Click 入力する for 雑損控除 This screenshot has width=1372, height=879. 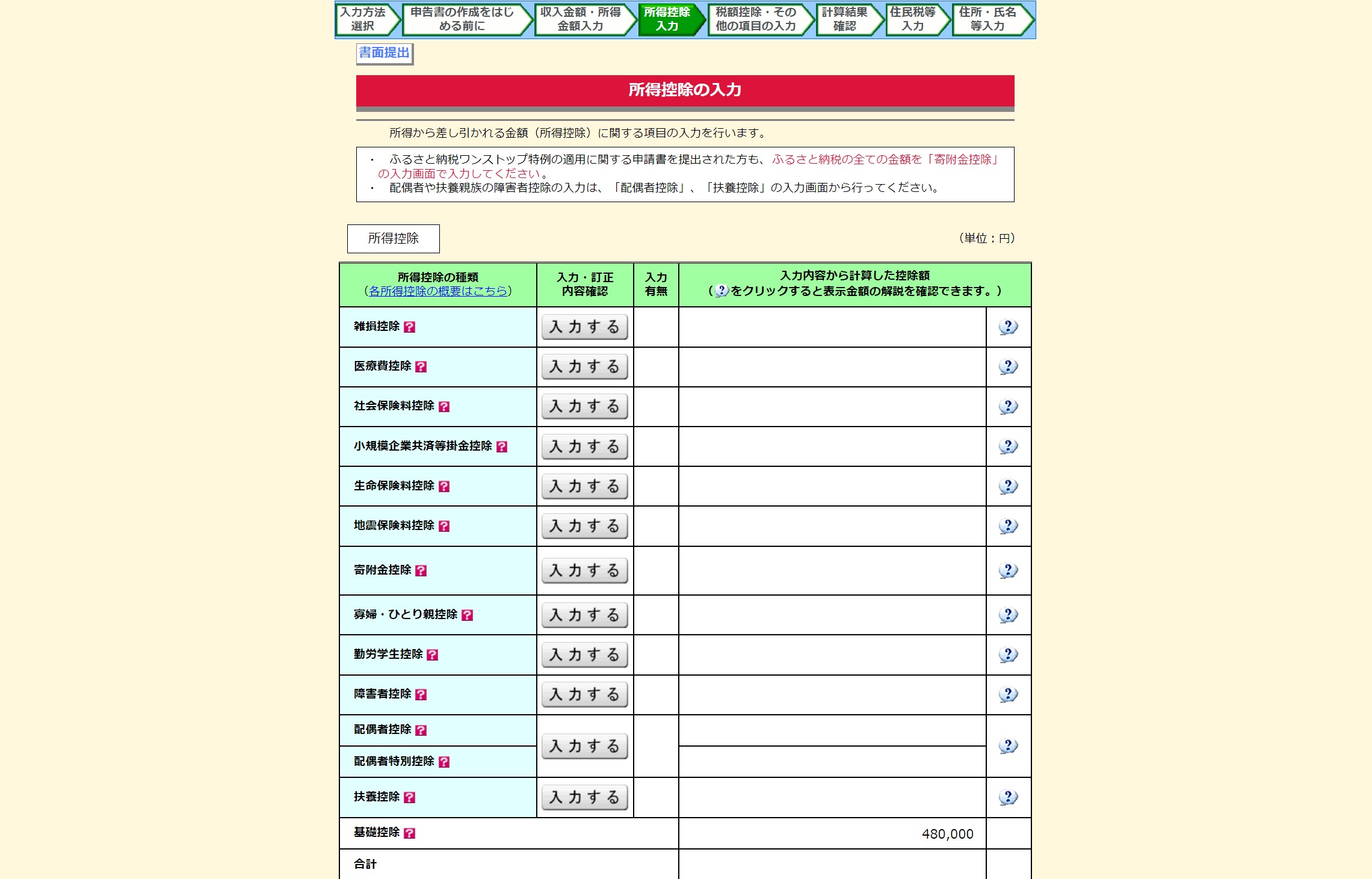(x=584, y=327)
